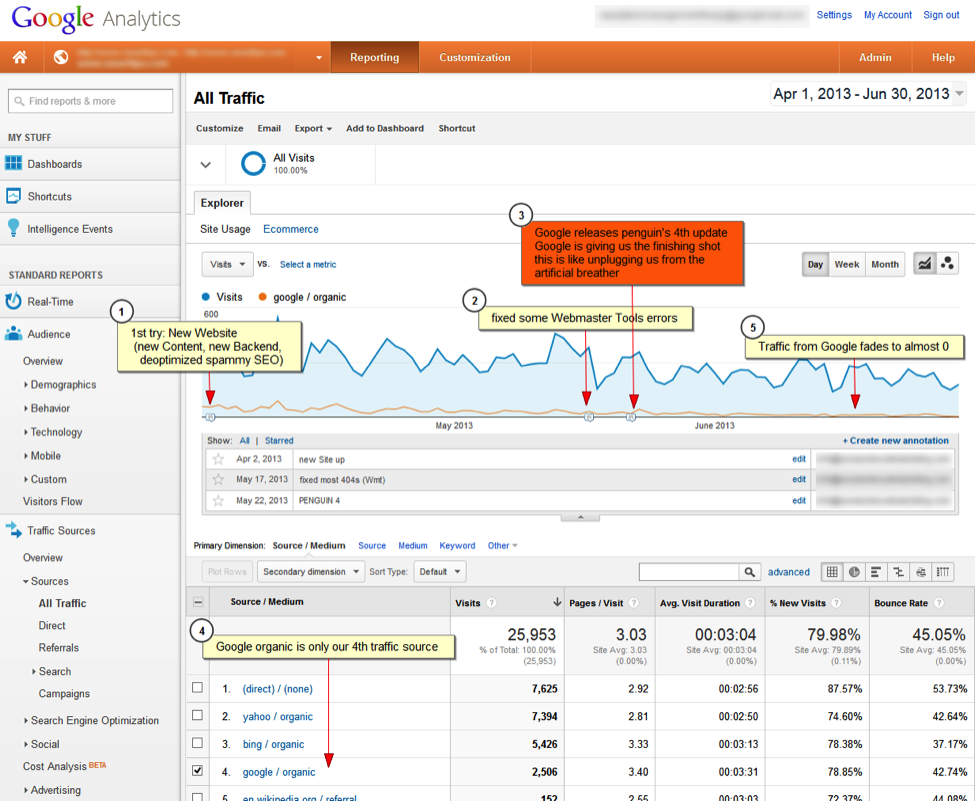Open the Sort Type Default dropdown

point(440,571)
